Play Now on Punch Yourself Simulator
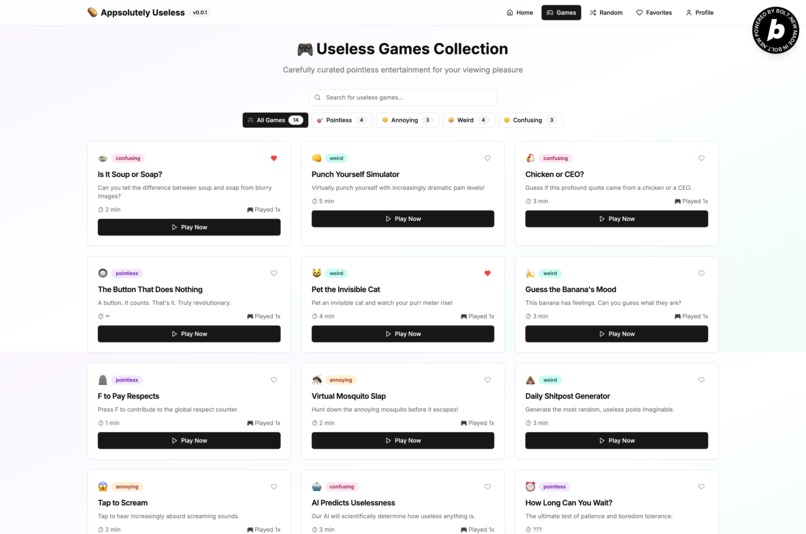Screen dimensions: 806x534 click(x=403, y=218)
